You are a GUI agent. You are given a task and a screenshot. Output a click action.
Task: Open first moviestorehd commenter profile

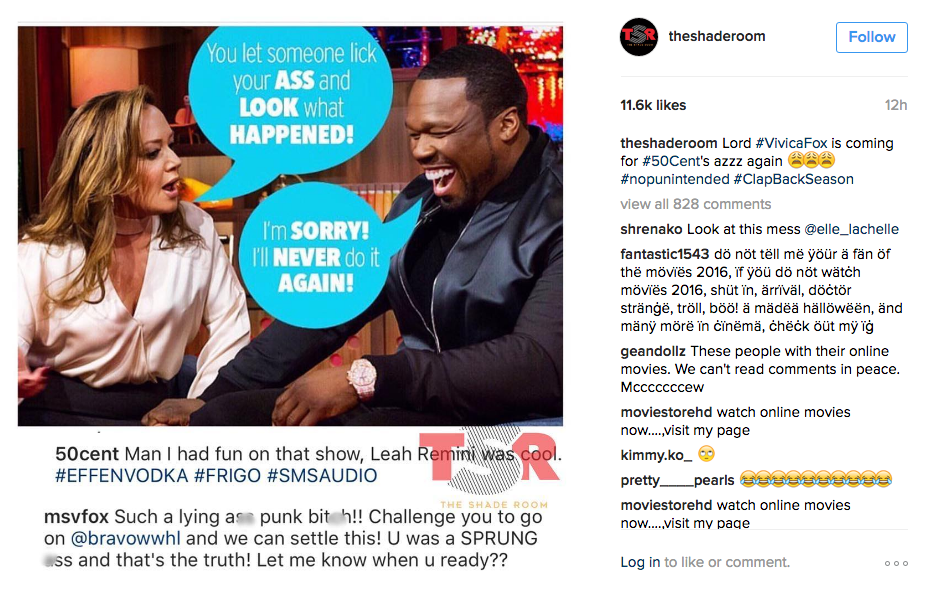666,412
